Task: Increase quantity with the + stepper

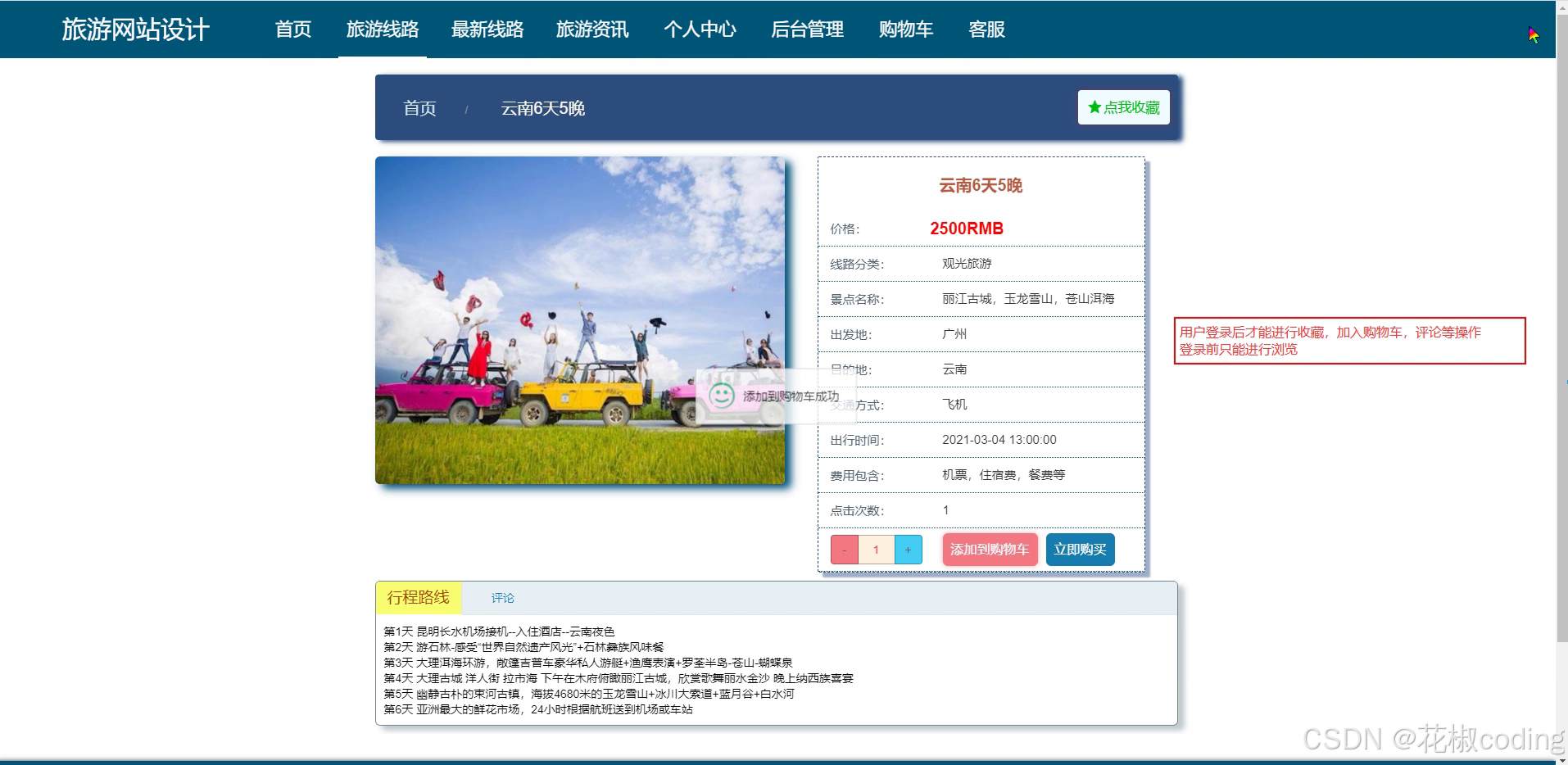Action: pos(908,550)
